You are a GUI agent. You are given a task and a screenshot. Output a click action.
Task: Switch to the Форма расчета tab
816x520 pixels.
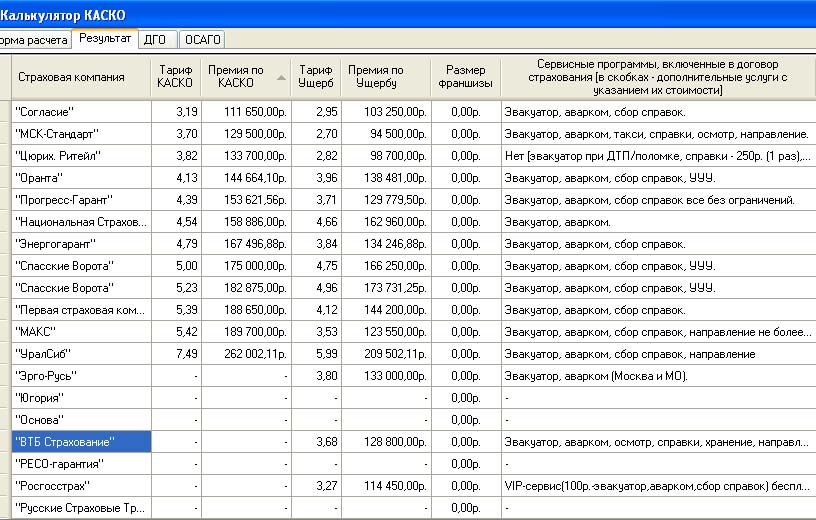(x=34, y=40)
